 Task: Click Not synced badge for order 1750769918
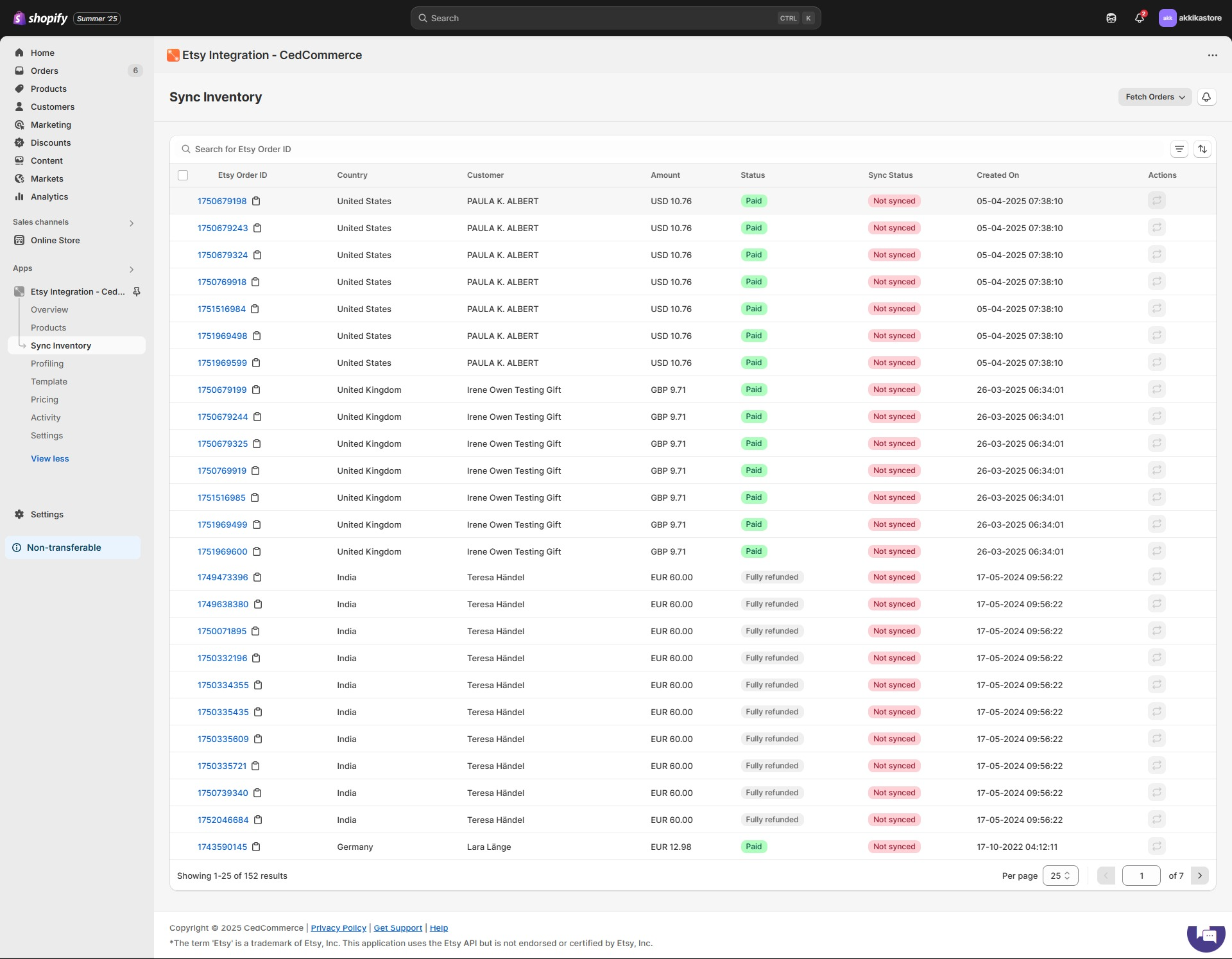894,282
